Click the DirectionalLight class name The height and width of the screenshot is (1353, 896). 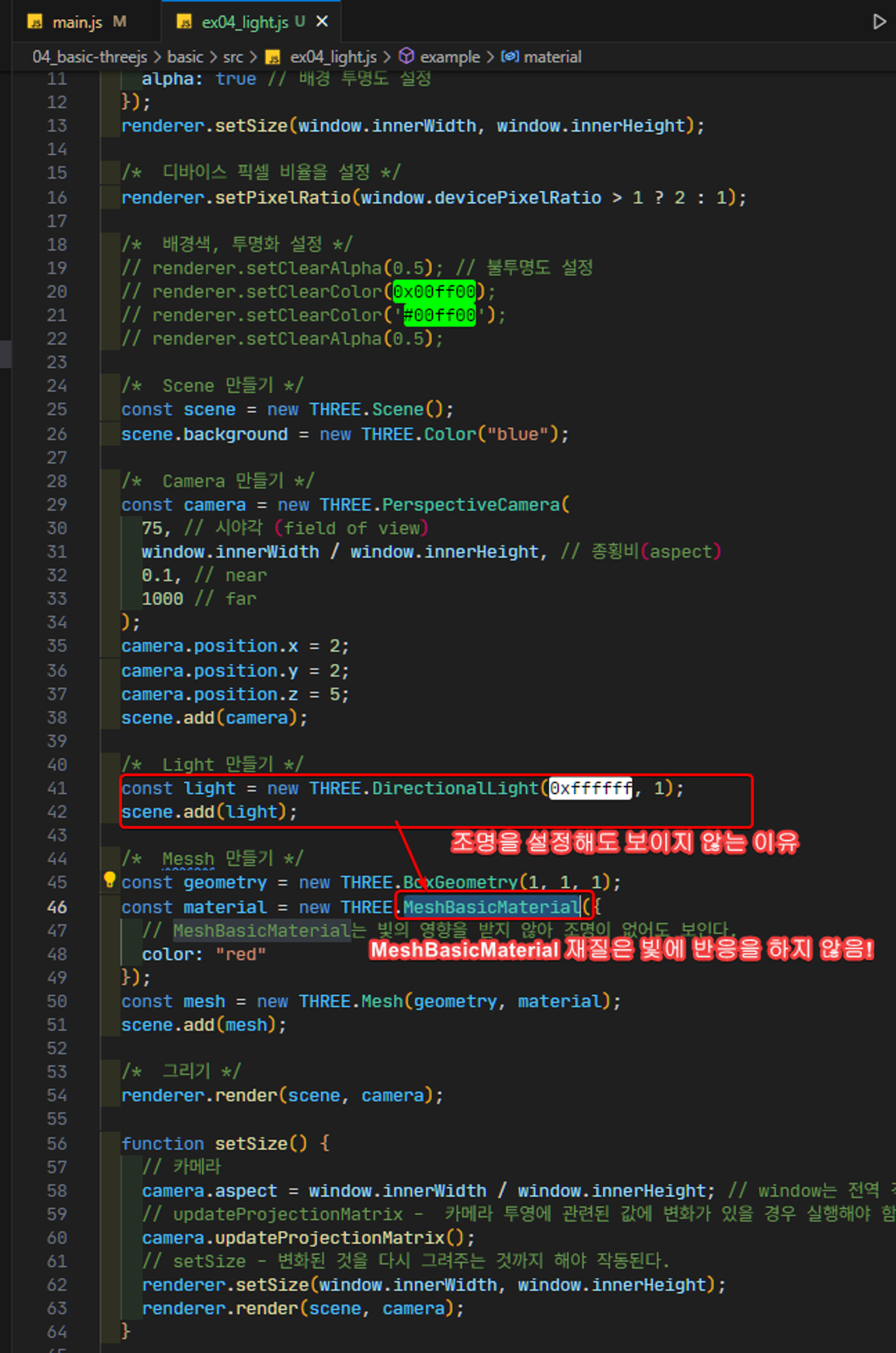pyautogui.click(x=455, y=788)
